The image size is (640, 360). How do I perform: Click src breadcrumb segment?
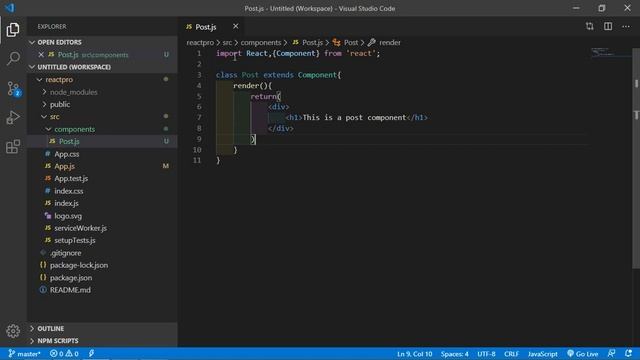click(x=227, y=42)
